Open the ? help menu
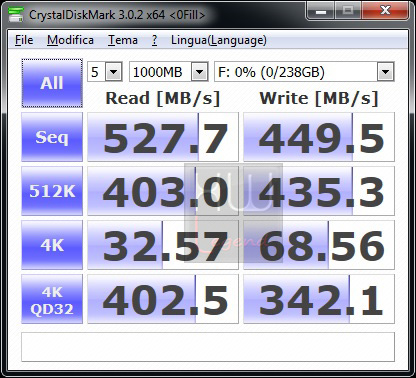 tap(154, 40)
